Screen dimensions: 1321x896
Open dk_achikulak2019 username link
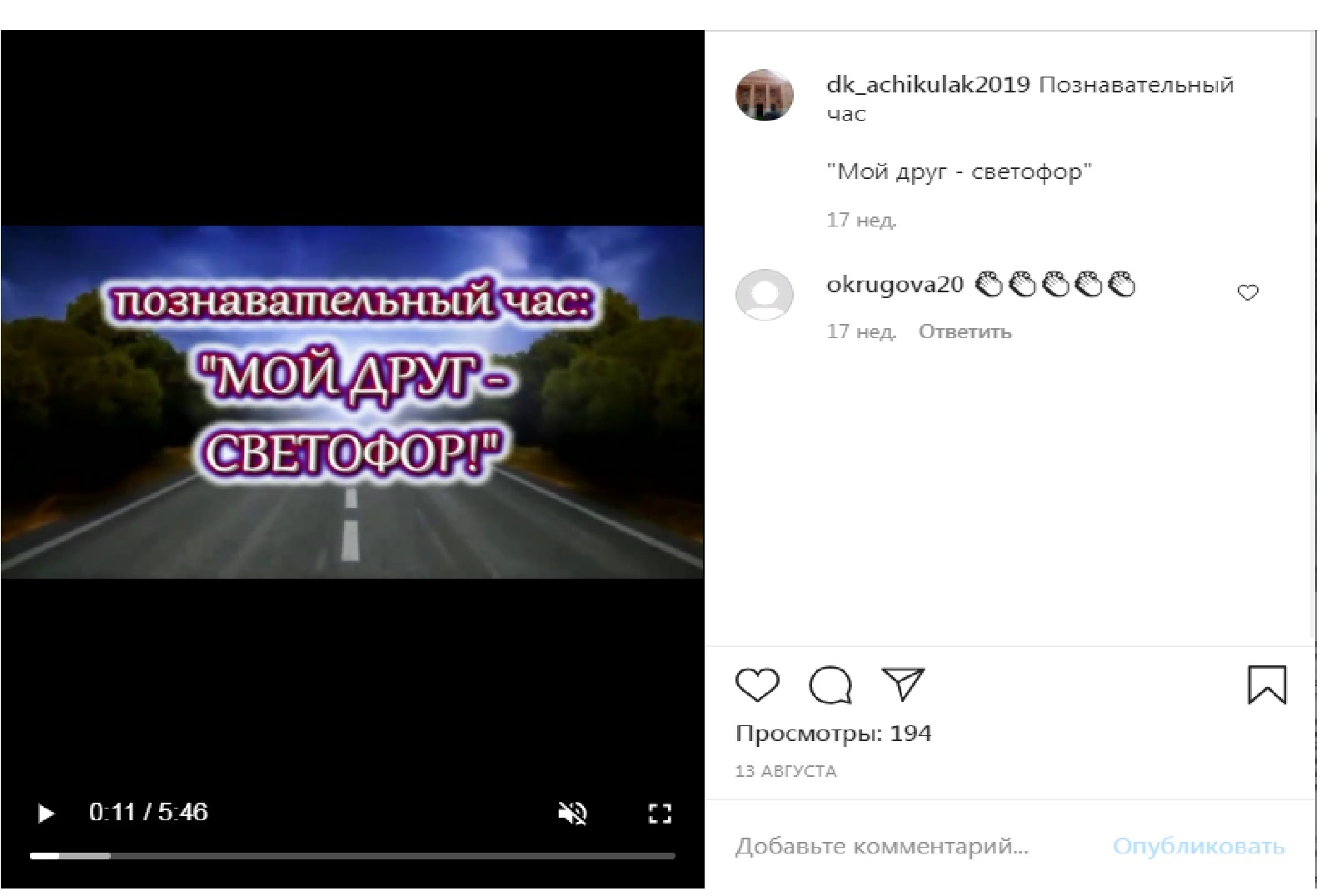[x=928, y=85]
